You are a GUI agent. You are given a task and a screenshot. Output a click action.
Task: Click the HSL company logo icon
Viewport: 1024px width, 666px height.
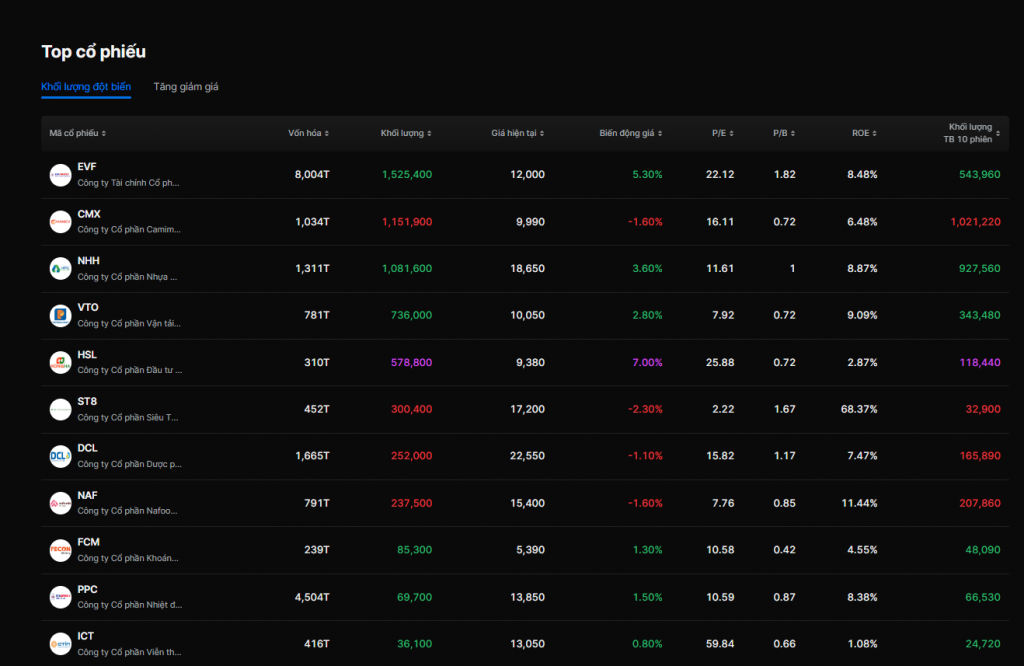(60, 362)
